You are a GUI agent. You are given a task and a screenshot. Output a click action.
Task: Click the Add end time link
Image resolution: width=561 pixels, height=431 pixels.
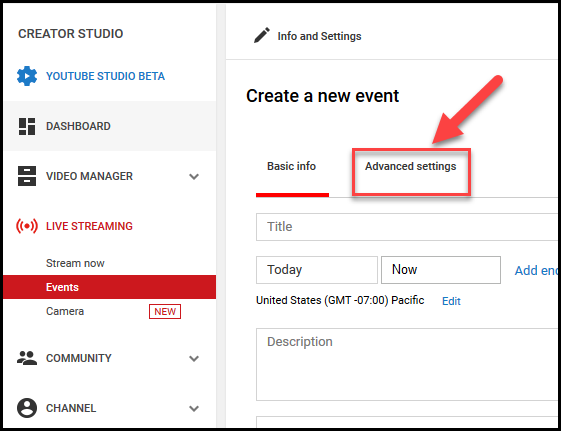tap(536, 270)
